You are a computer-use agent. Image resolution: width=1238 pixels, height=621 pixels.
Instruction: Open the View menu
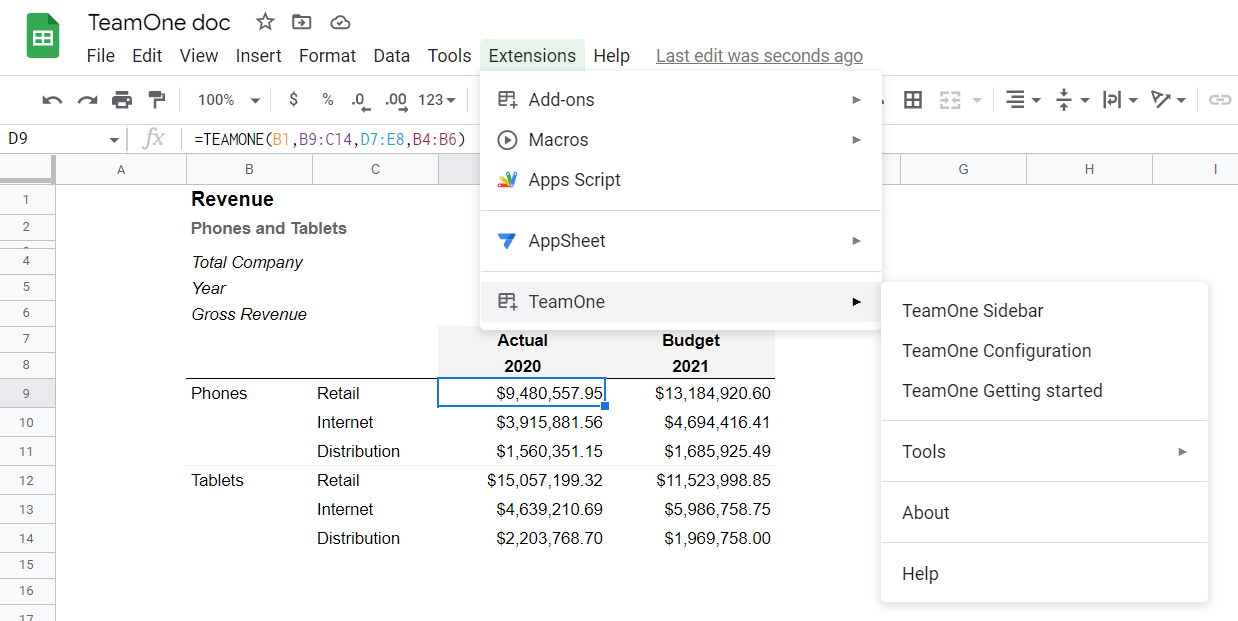point(199,56)
